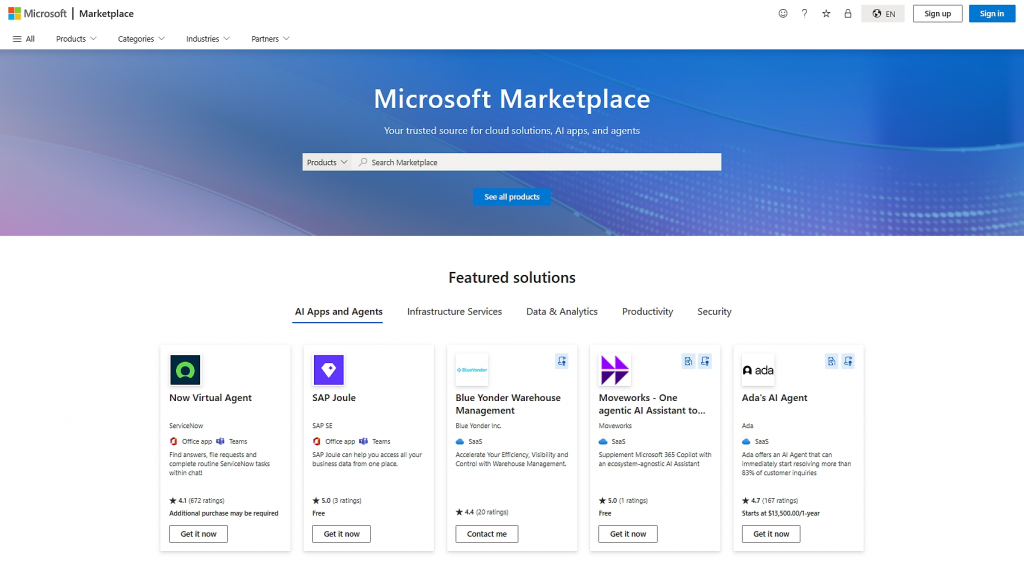
Task: Expand the Partners dropdown
Action: tap(270, 39)
